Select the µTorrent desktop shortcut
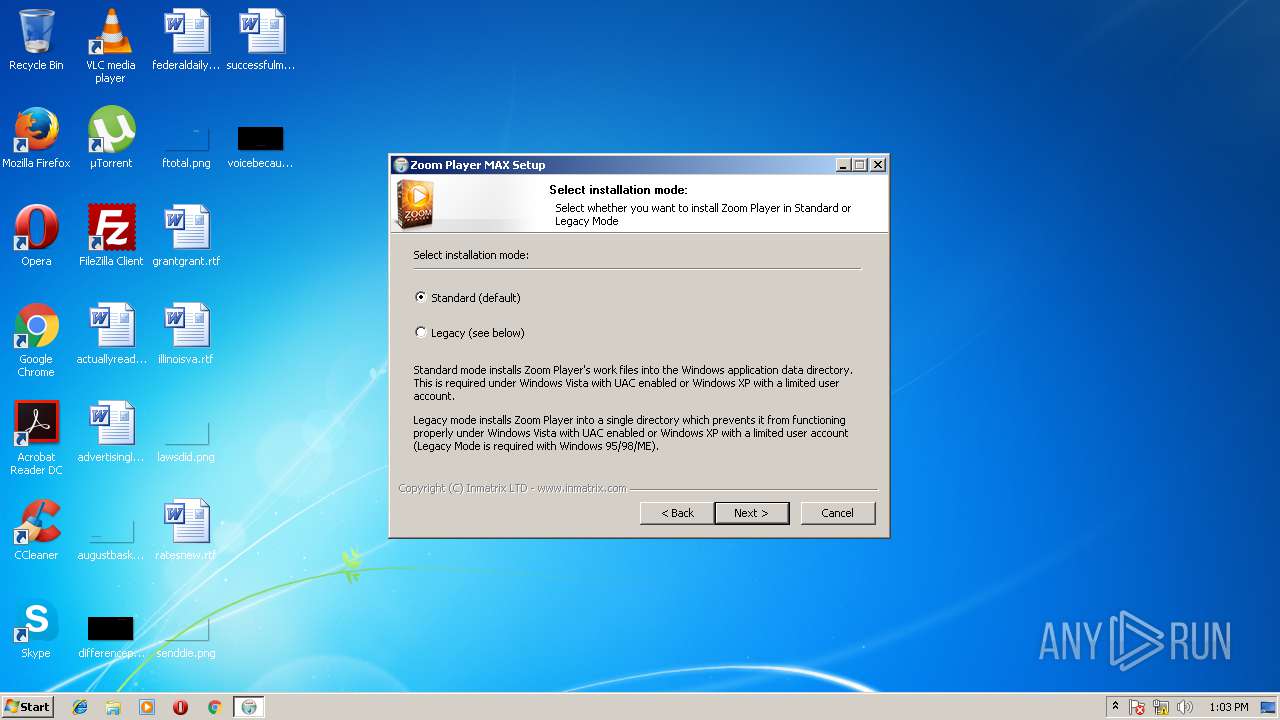 pos(110,138)
